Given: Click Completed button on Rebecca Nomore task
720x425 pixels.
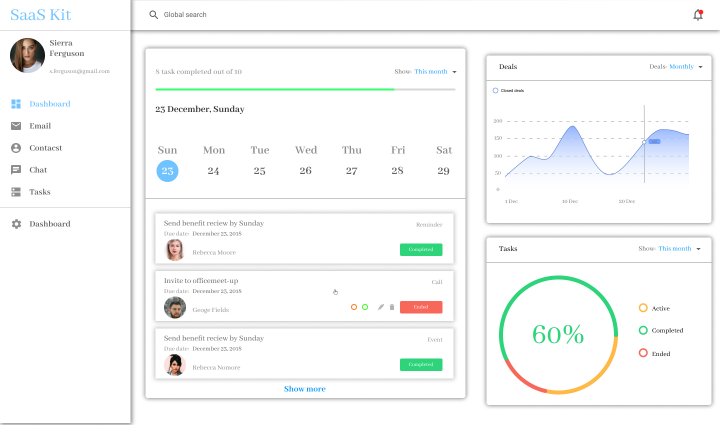Looking at the screenshot, I should click(x=421, y=364).
